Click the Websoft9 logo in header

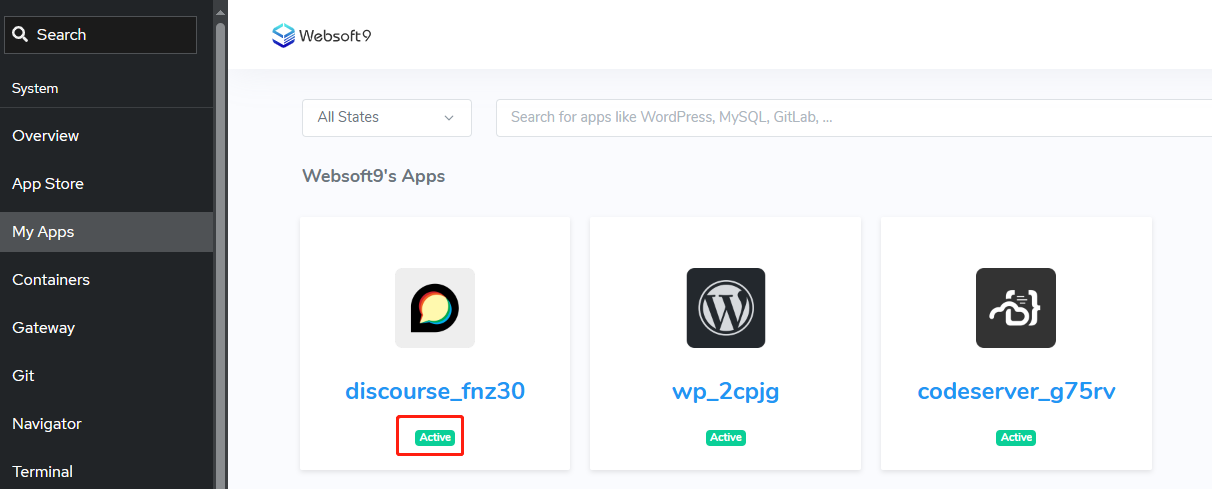coord(321,36)
